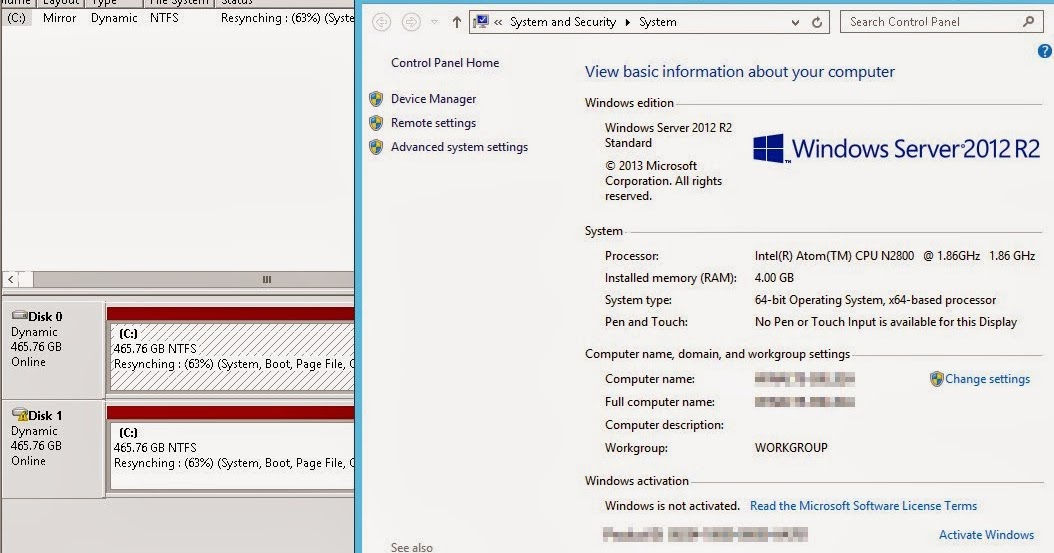Open Help with the blue question mark
Image resolution: width=1054 pixels, height=553 pixels.
tap(1045, 51)
